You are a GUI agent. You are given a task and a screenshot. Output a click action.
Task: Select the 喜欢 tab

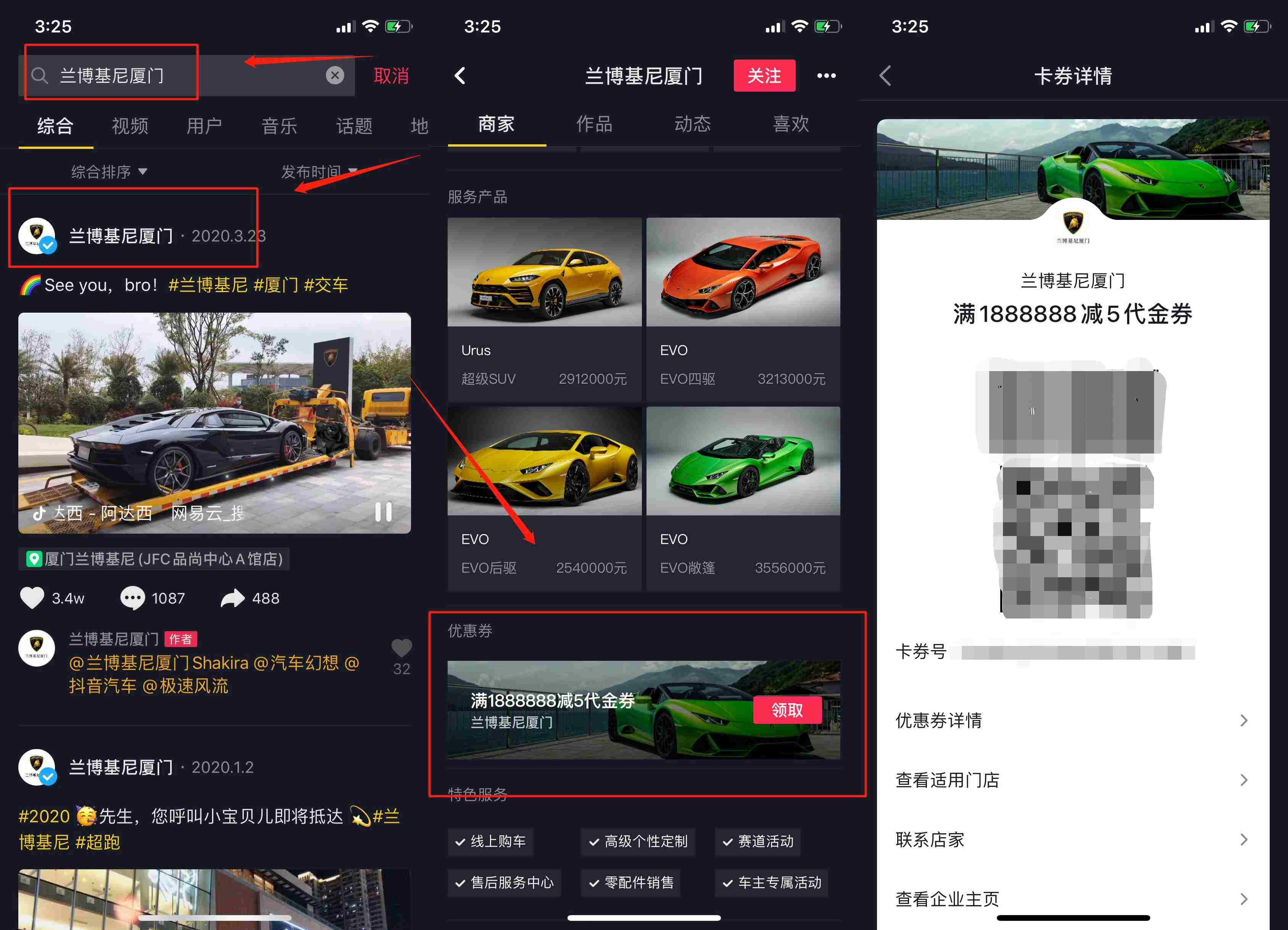(x=791, y=124)
